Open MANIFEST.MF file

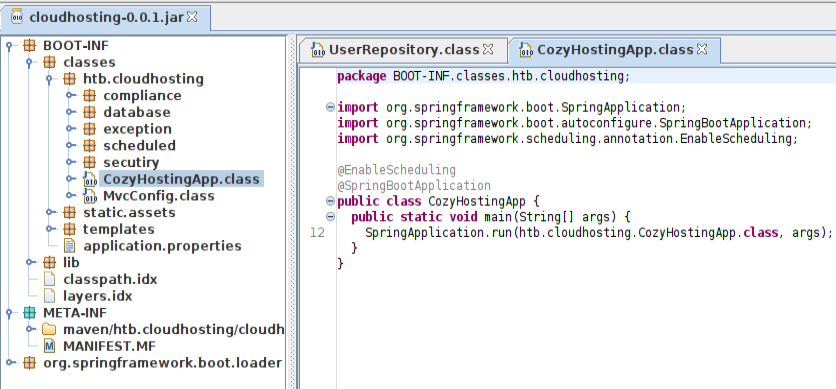pos(109,346)
